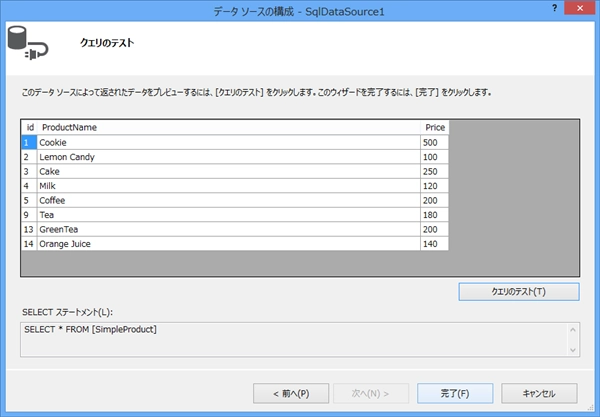Screen dimensions: 600x417
Task: Click the scroll down arrow in SELECT statement box
Action: pyautogui.click(x=573, y=350)
